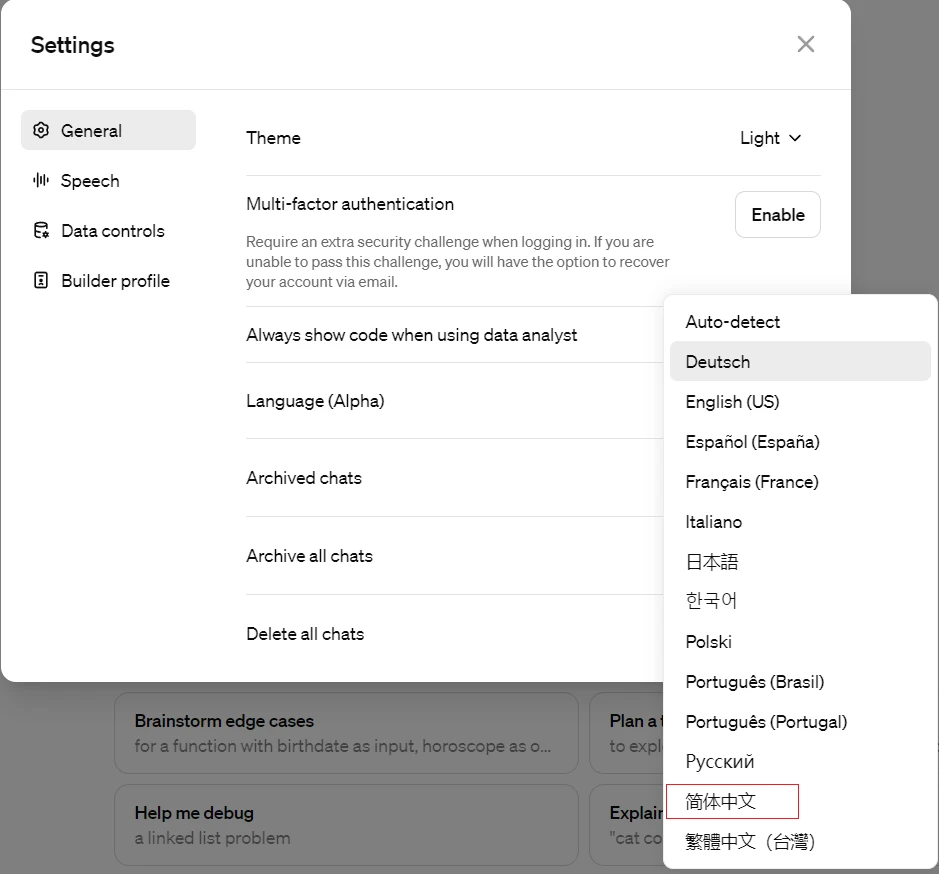Click the Data controls database icon

(41, 230)
